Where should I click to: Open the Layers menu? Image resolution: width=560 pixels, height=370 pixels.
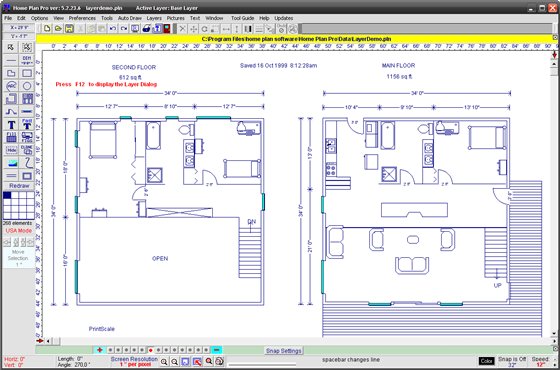(154, 18)
